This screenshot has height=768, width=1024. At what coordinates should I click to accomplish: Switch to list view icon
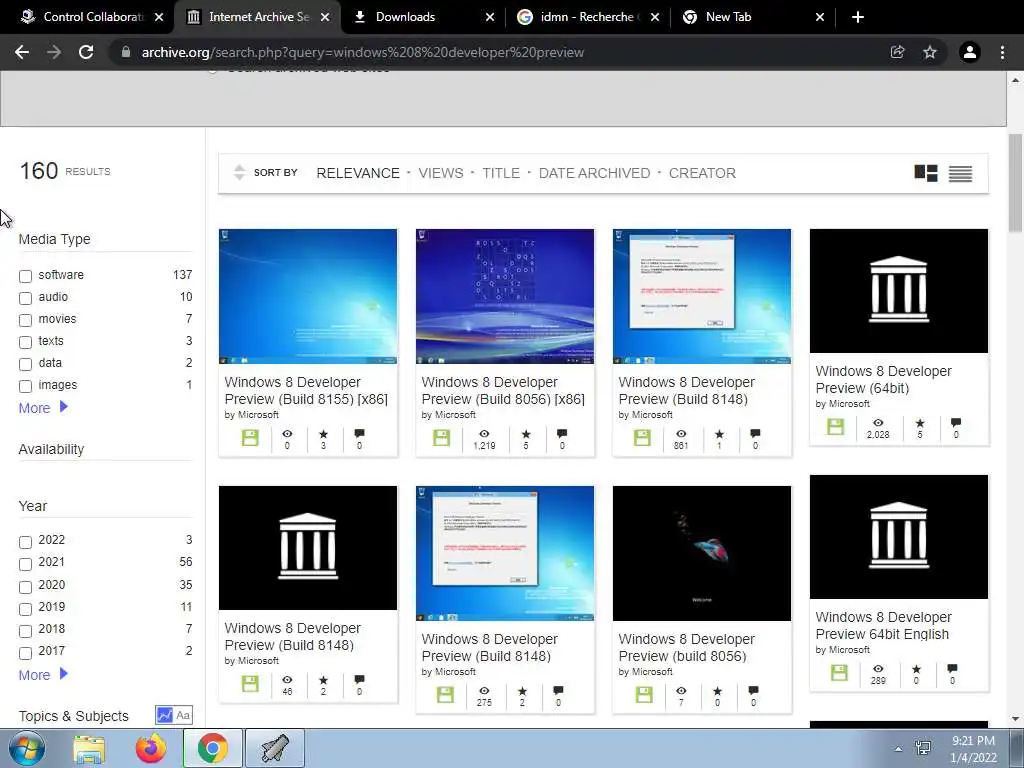(x=961, y=174)
